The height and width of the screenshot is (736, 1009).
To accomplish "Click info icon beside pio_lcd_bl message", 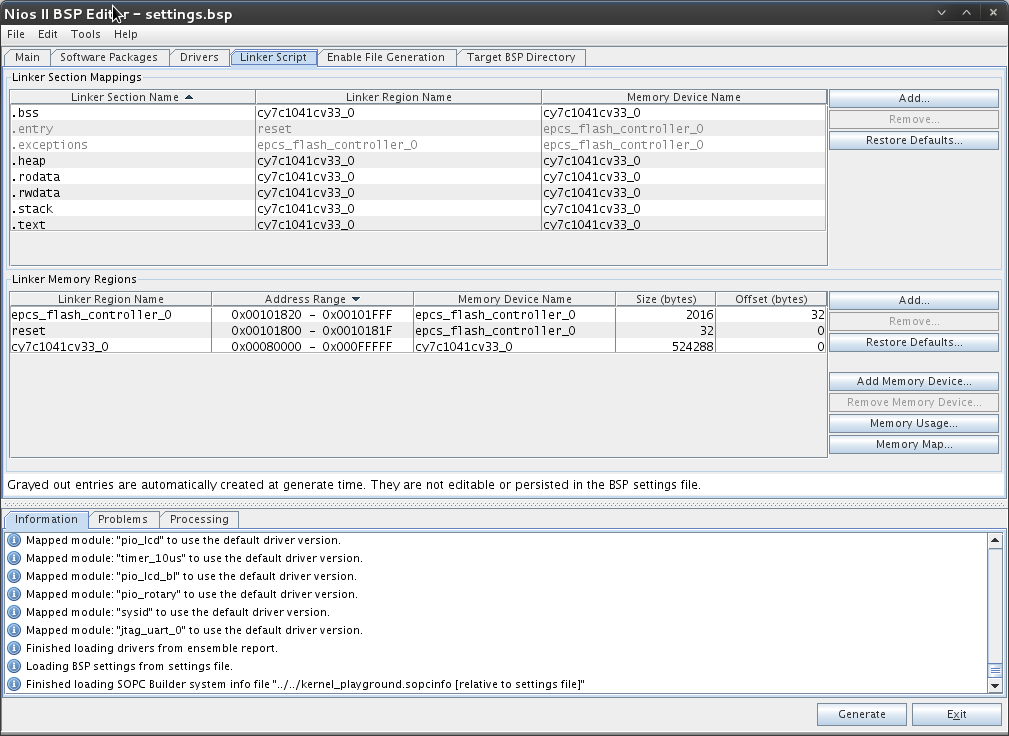I will click(x=14, y=576).
